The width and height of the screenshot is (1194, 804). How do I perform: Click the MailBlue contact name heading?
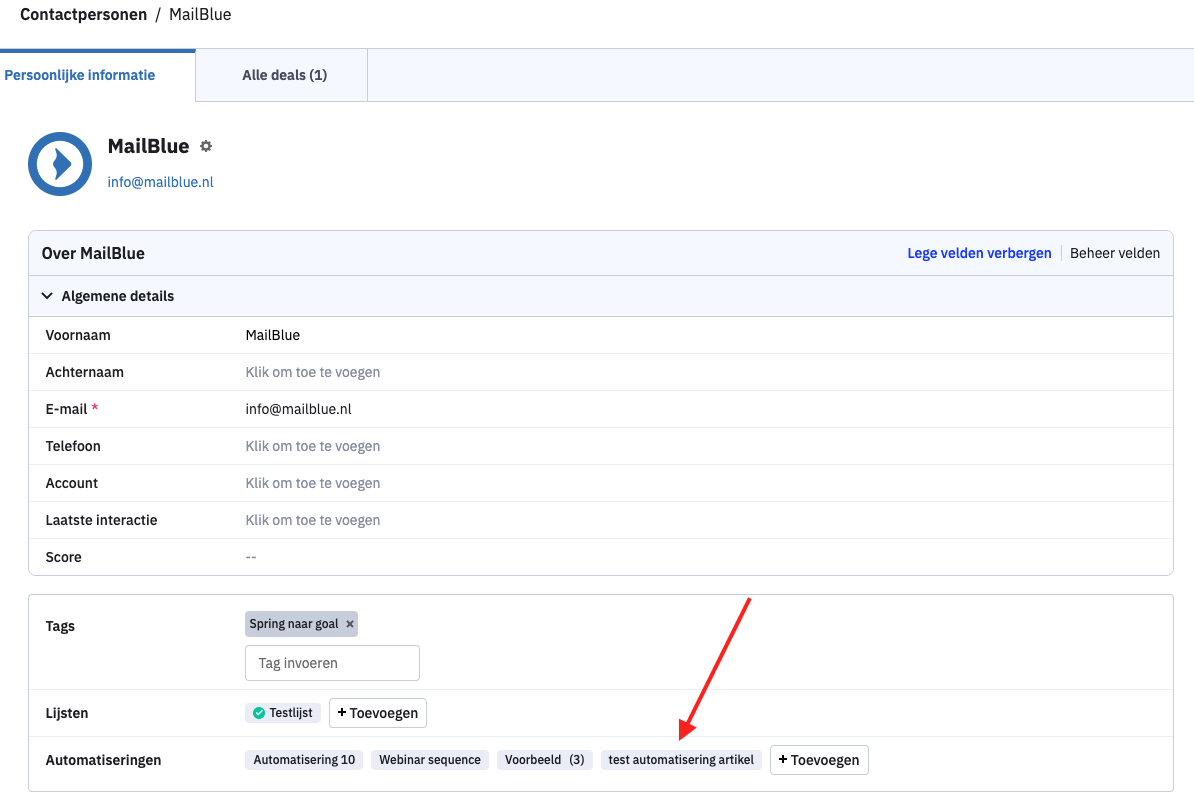pyautogui.click(x=148, y=146)
